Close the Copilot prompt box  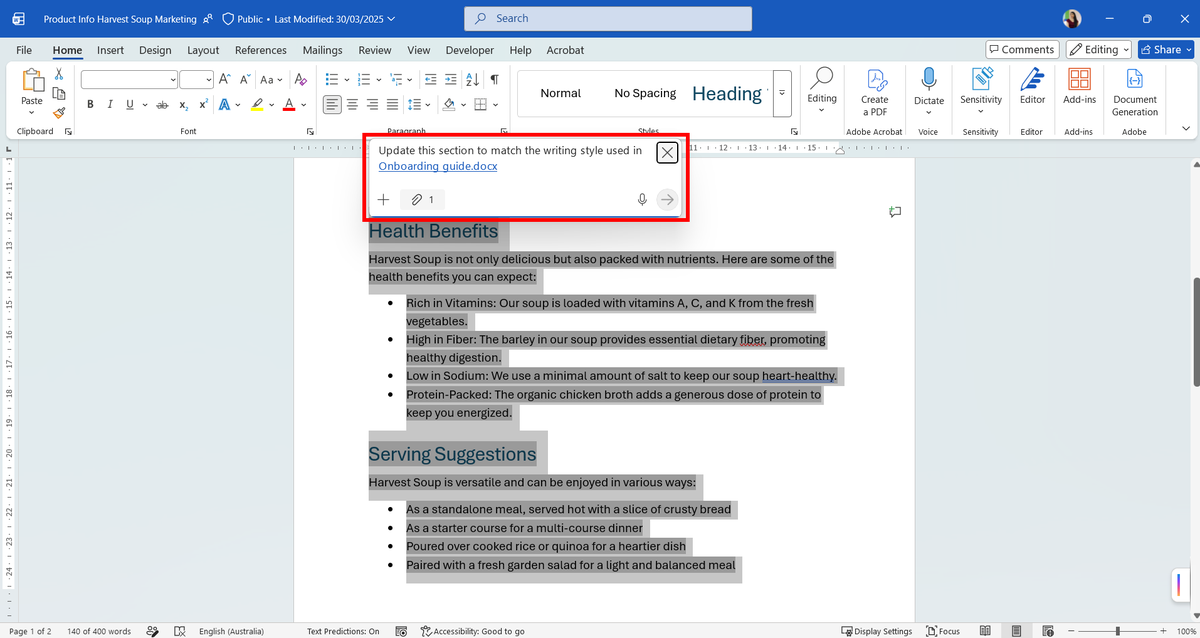667,152
